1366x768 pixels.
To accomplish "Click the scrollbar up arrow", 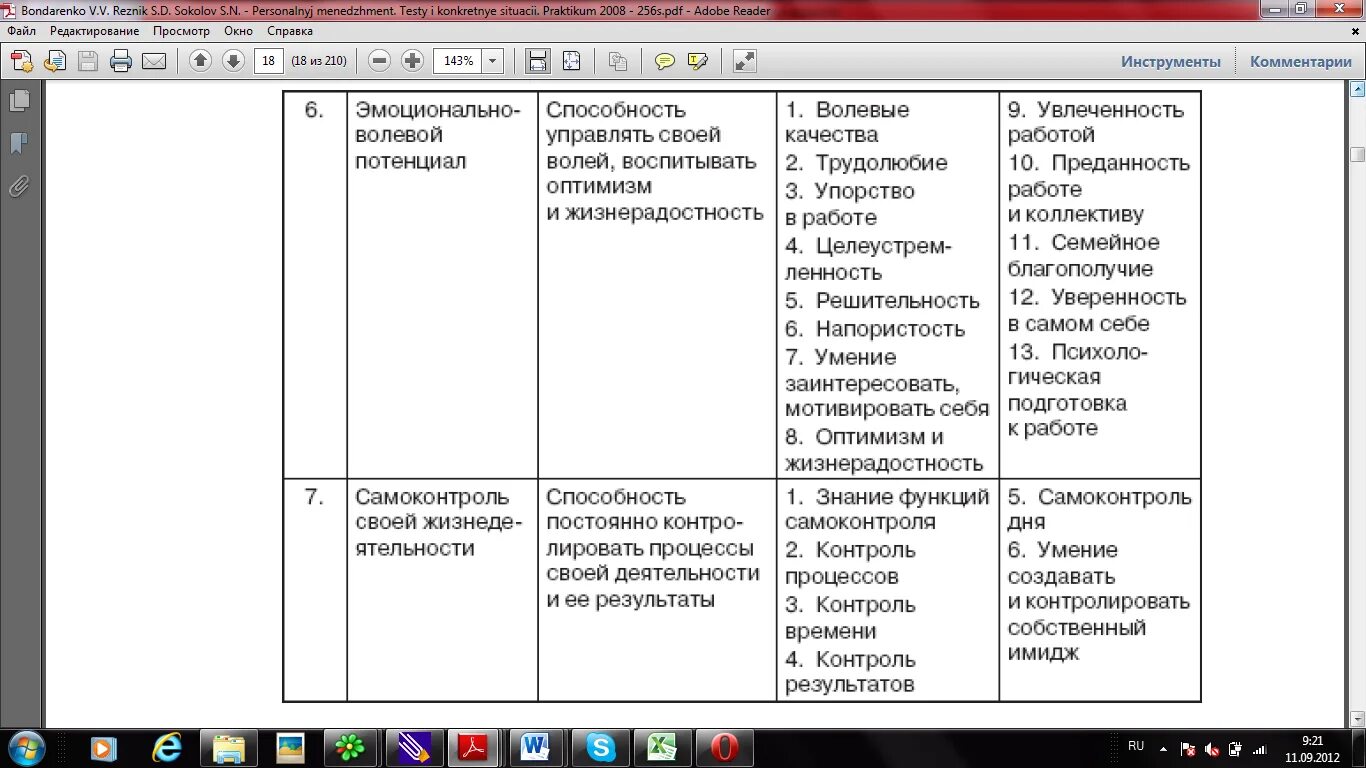I will click(1357, 90).
